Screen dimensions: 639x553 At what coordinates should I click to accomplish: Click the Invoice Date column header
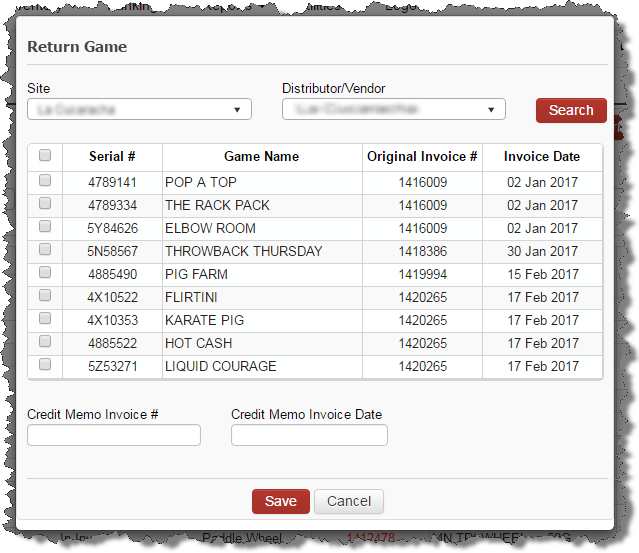pyautogui.click(x=542, y=156)
